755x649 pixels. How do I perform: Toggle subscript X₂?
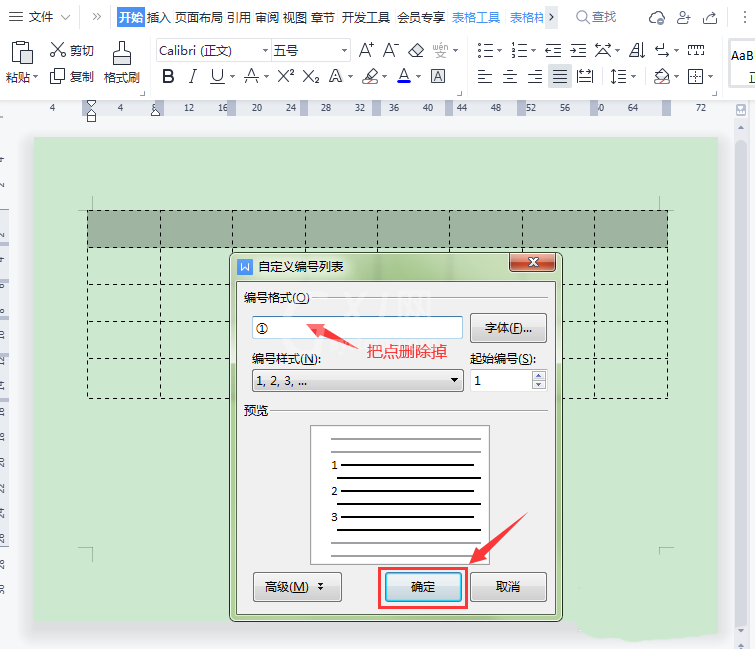(311, 76)
